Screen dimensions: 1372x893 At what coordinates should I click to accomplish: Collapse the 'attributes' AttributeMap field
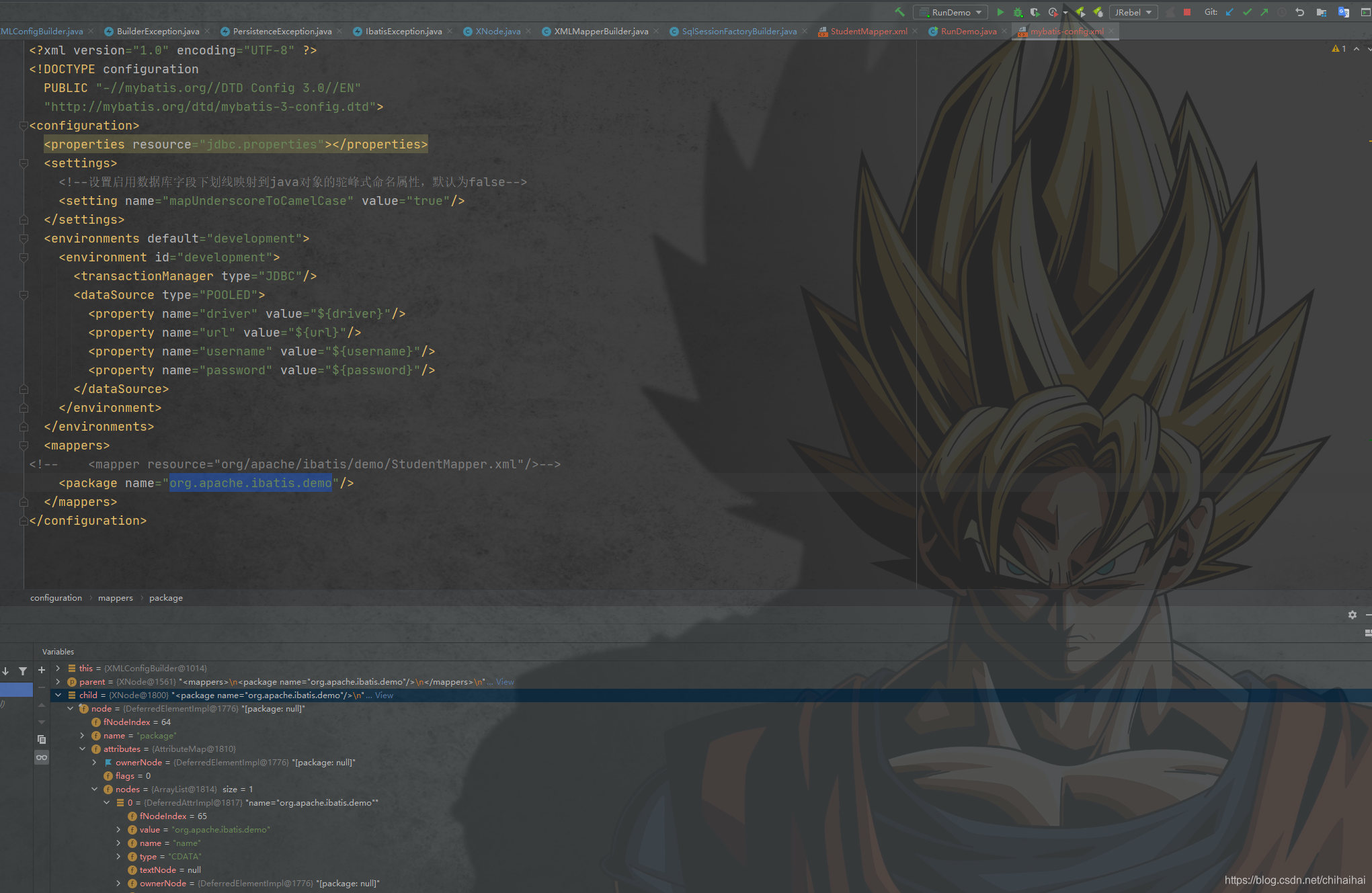(x=82, y=749)
